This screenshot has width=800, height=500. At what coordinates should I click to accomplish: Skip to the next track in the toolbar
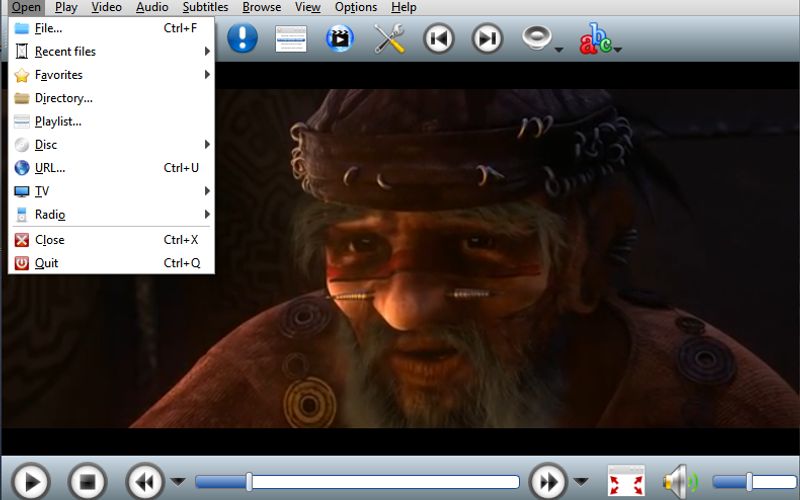487,38
